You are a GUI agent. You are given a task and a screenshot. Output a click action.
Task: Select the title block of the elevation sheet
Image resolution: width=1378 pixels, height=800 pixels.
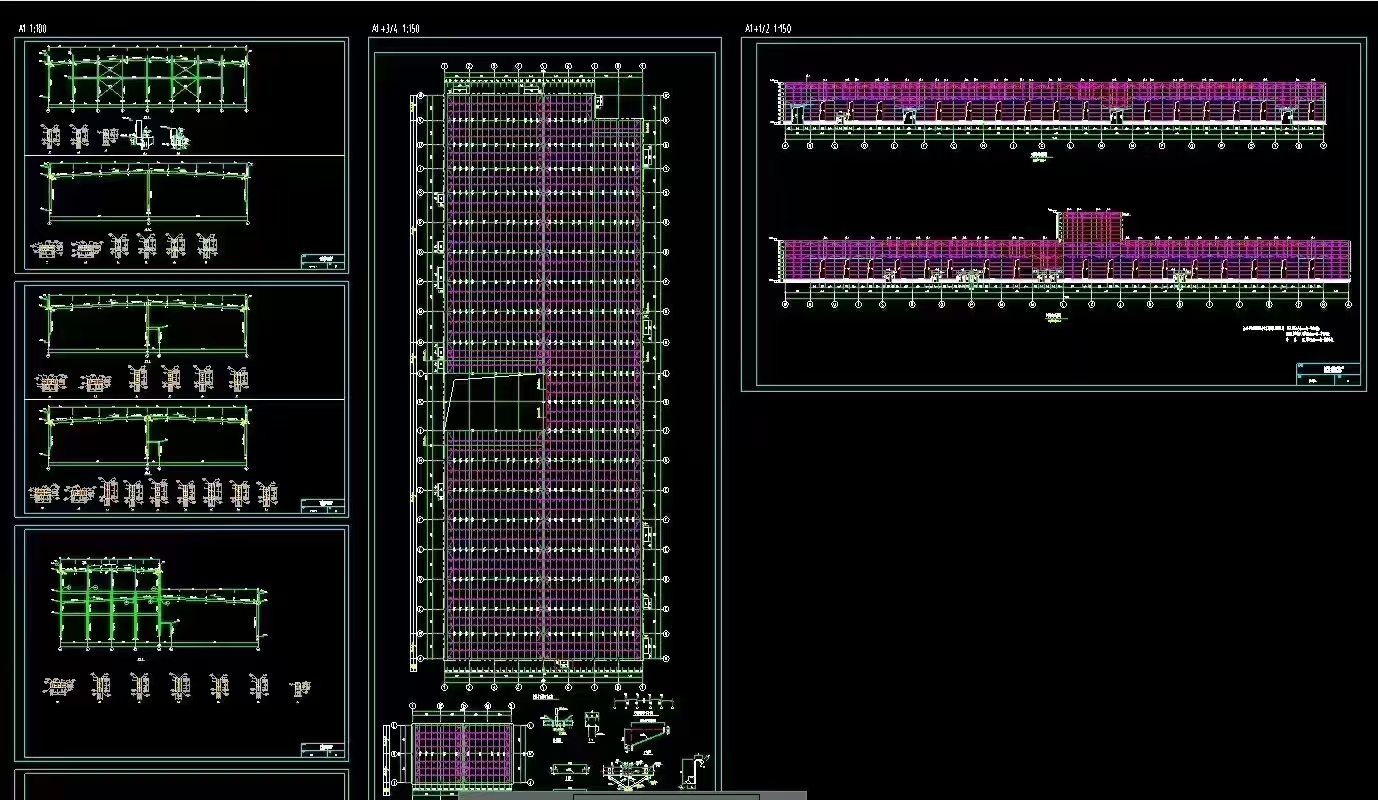coord(1327,373)
